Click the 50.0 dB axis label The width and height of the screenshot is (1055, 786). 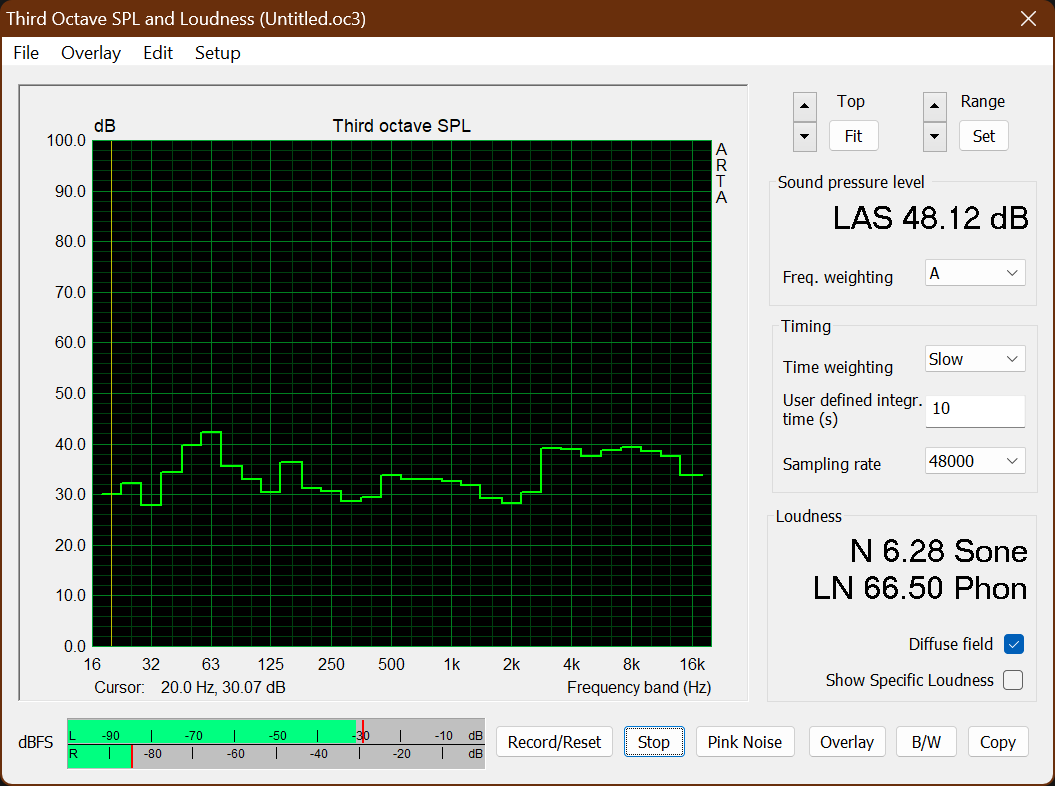(70, 393)
